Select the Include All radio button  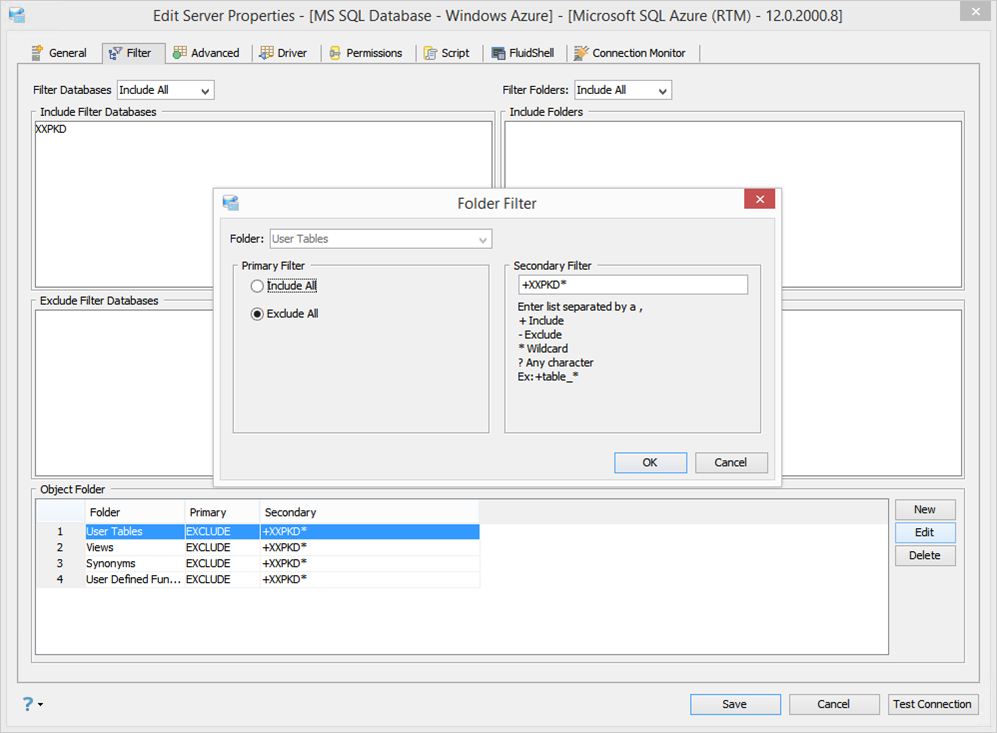point(257,286)
